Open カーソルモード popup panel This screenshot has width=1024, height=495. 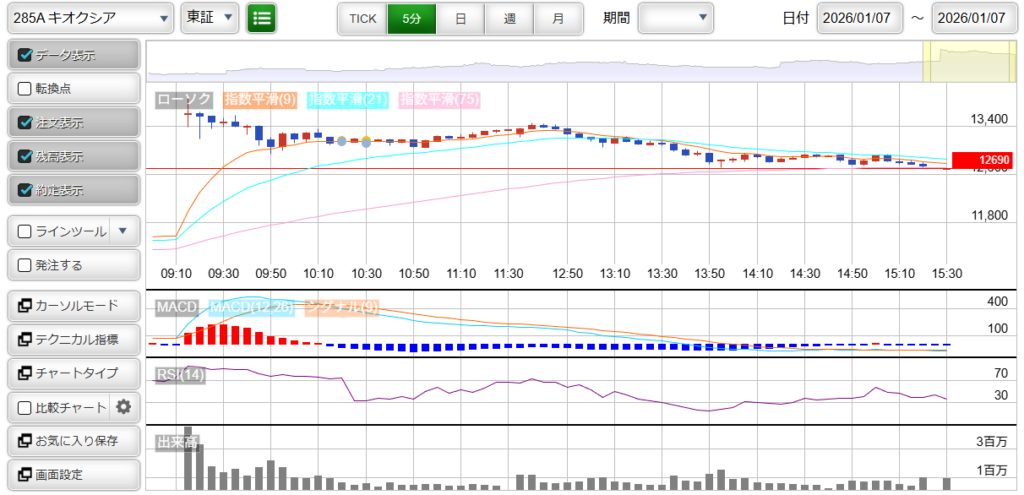coord(72,306)
